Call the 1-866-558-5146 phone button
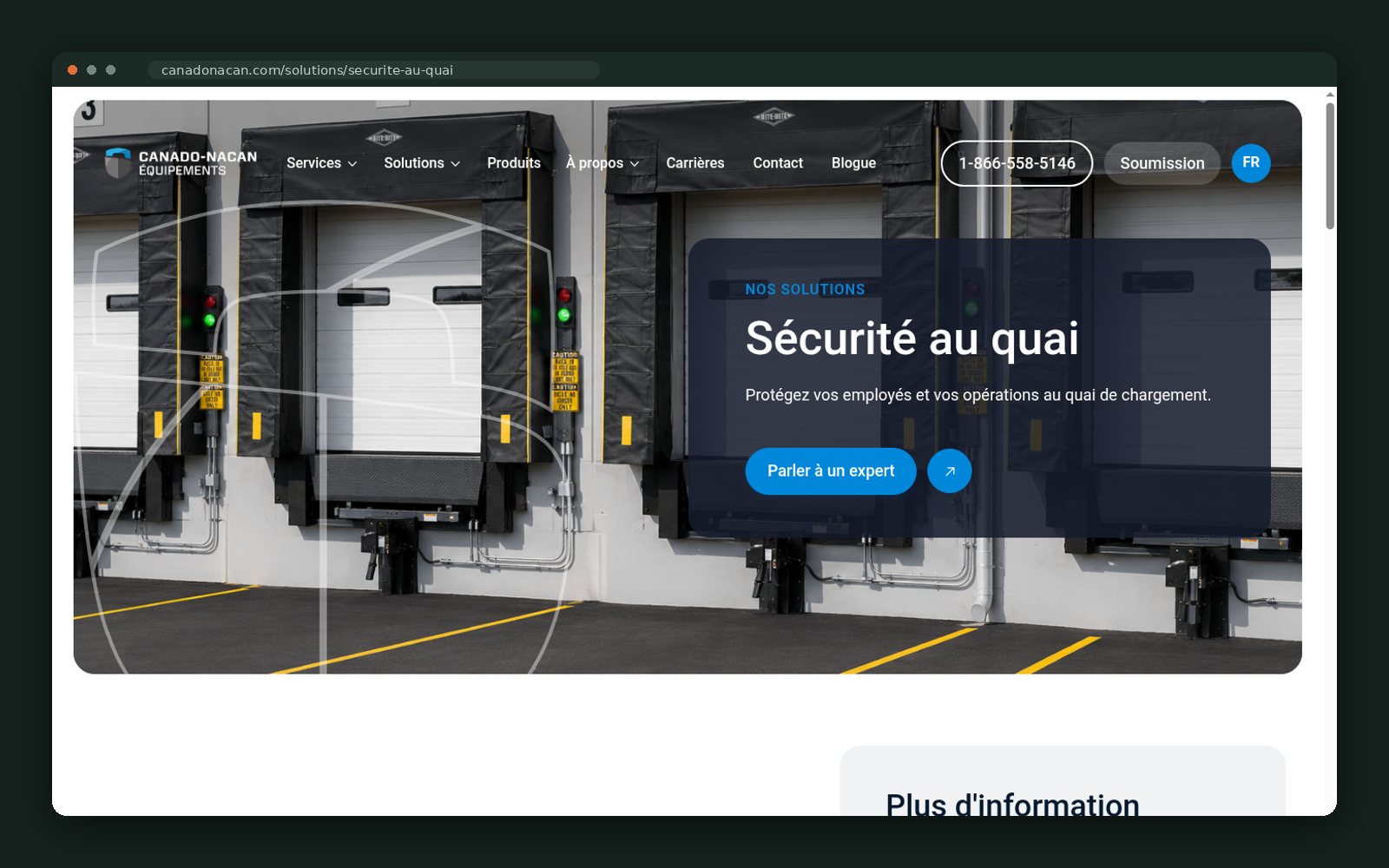Image resolution: width=1389 pixels, height=868 pixels. (x=1017, y=163)
